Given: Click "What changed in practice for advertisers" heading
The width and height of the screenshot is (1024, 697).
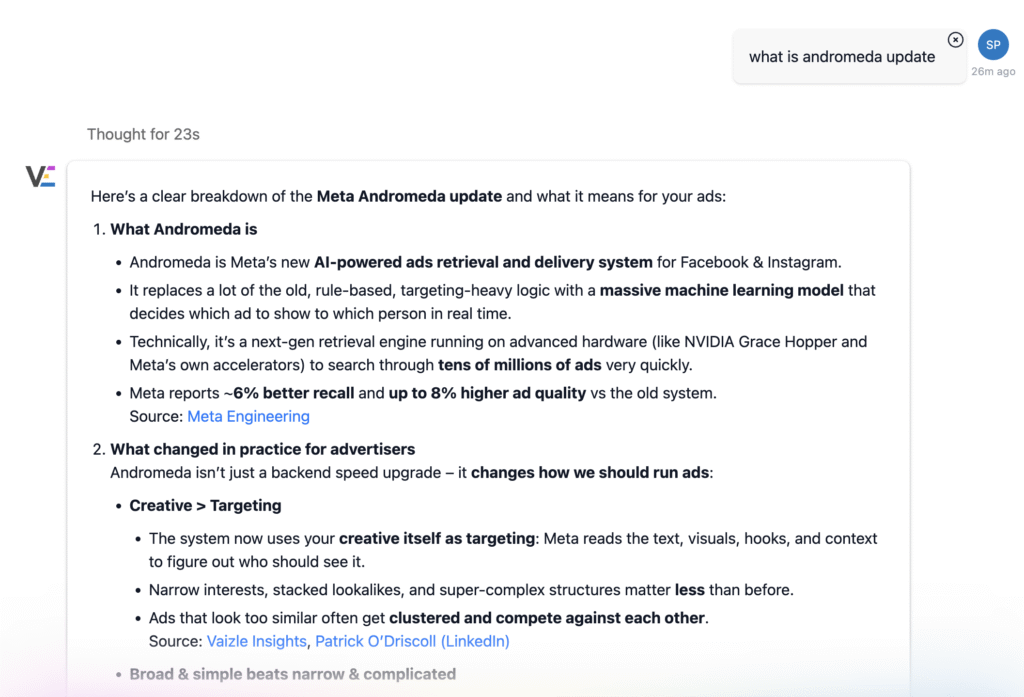Looking at the screenshot, I should [262, 449].
